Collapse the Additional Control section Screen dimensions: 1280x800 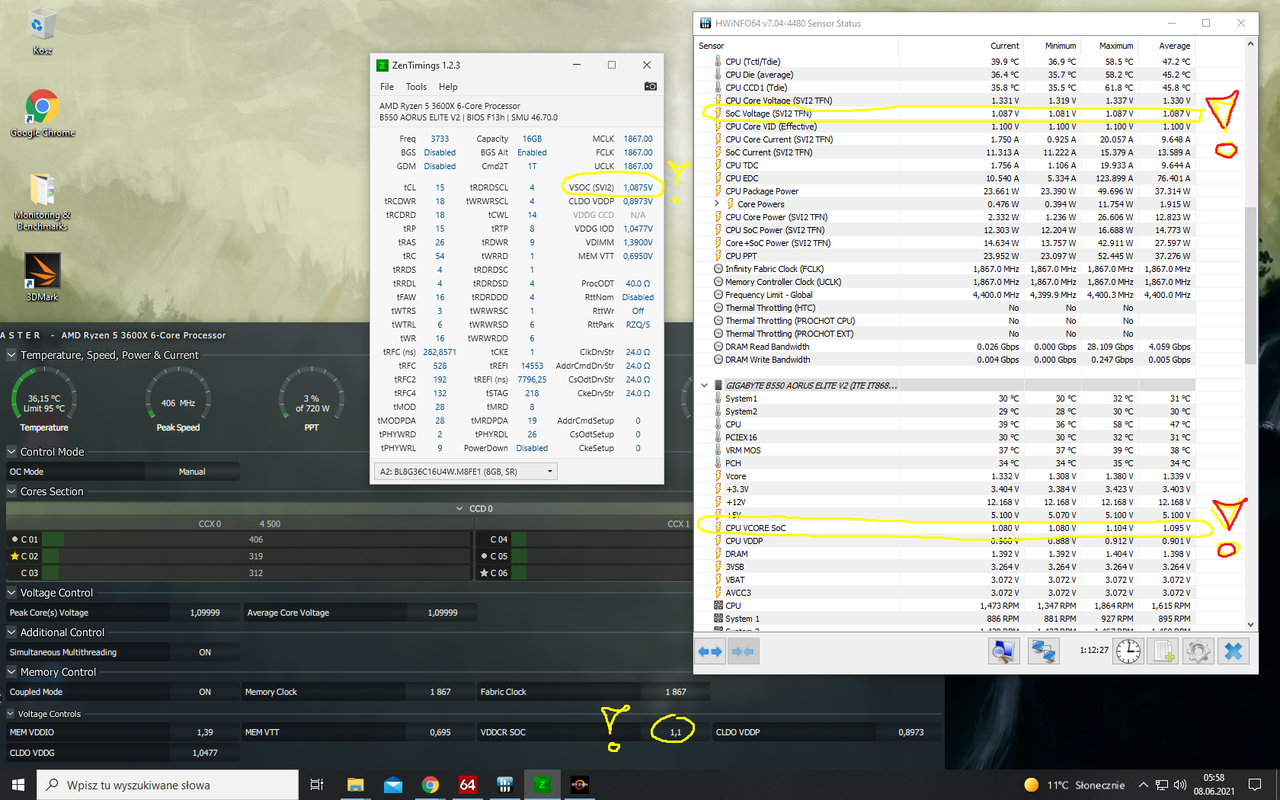click(x=12, y=632)
